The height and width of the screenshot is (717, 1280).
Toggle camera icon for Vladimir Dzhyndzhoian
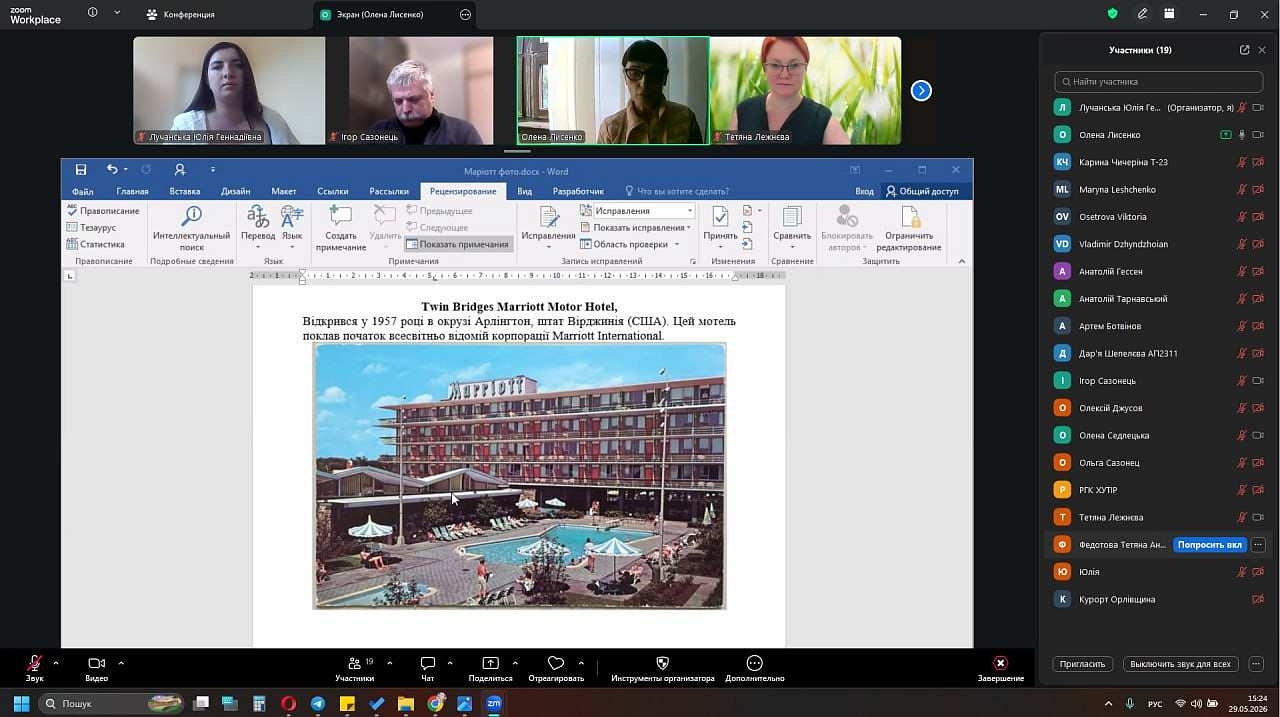tap(1258, 244)
